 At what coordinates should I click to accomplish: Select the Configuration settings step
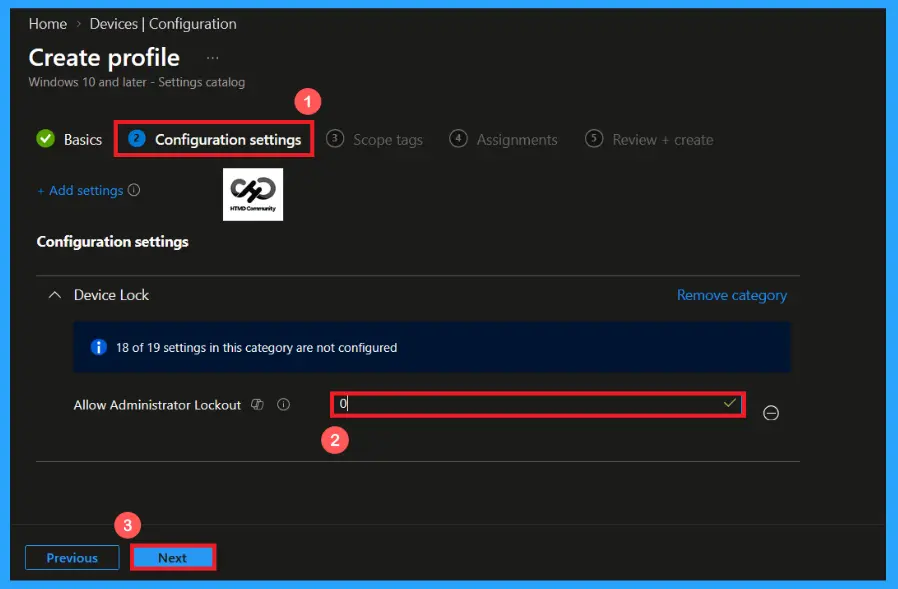coord(214,139)
